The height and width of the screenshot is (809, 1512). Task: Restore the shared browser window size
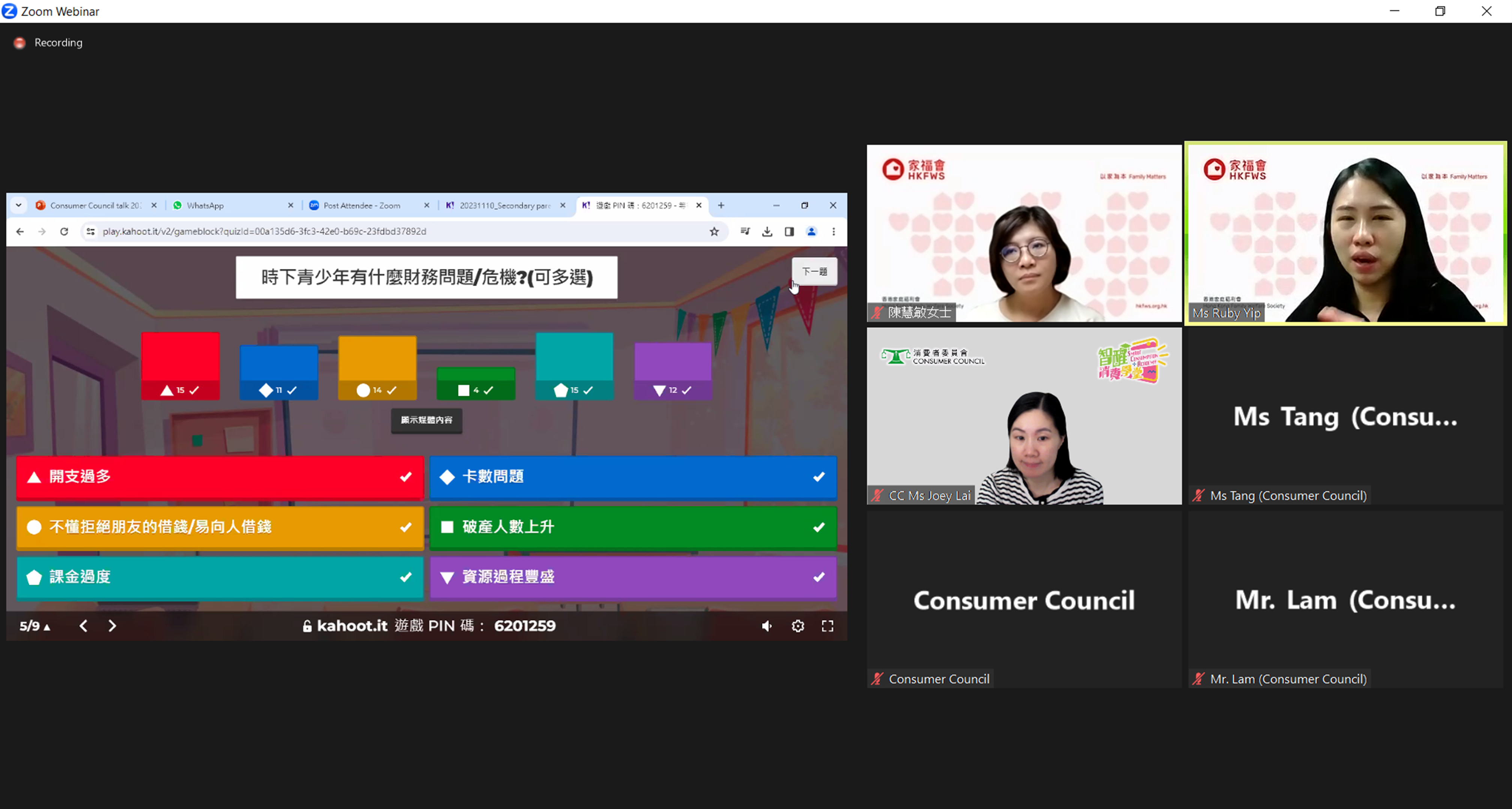pos(805,205)
